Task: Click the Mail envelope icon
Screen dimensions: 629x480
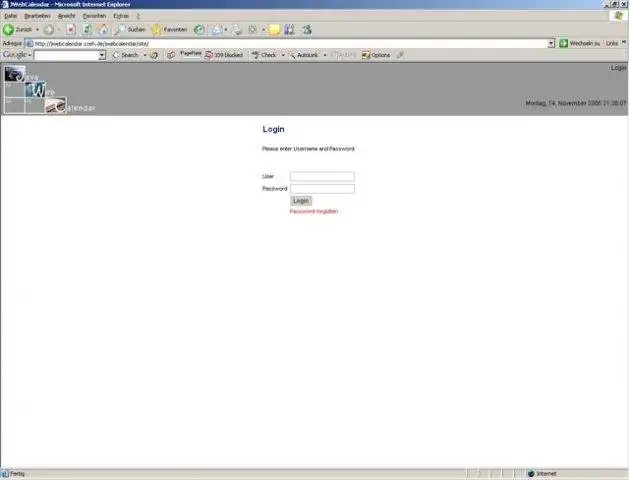Action: point(217,30)
